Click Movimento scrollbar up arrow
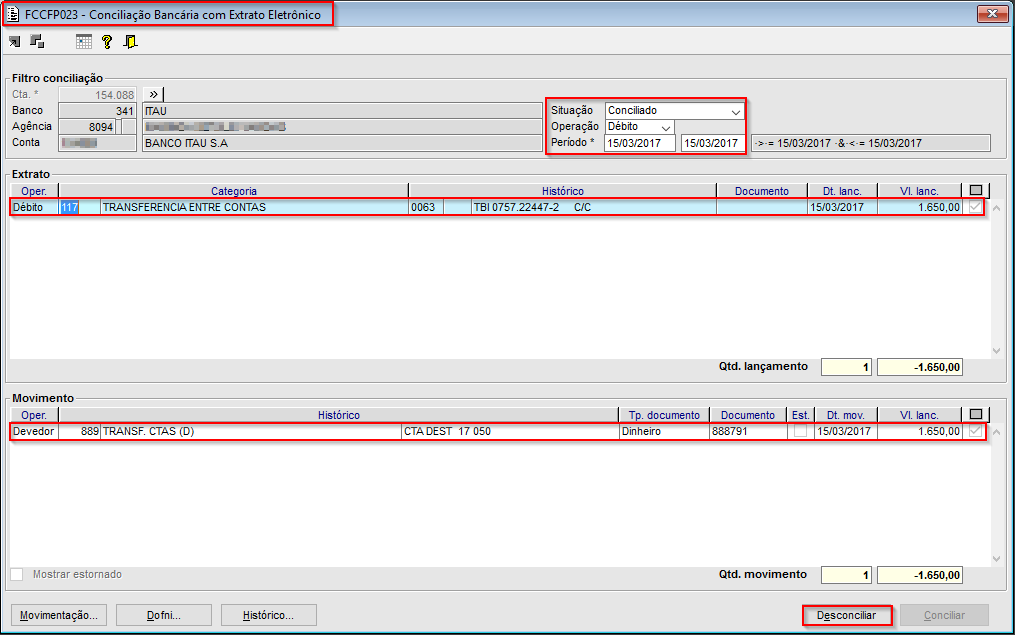Image resolution: width=1015 pixels, height=635 pixels. (x=996, y=432)
